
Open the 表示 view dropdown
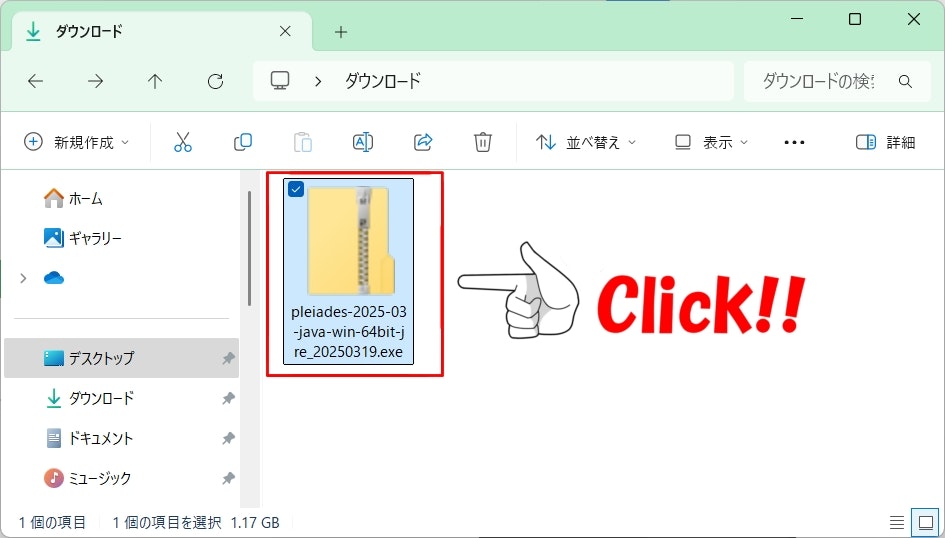711,142
